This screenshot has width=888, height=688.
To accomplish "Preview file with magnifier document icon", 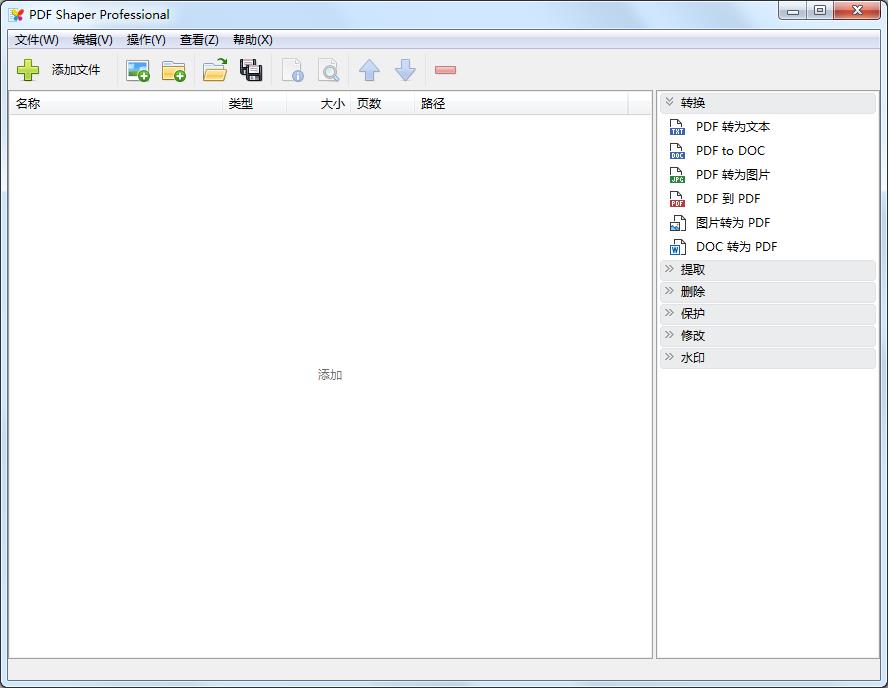I will [328, 71].
